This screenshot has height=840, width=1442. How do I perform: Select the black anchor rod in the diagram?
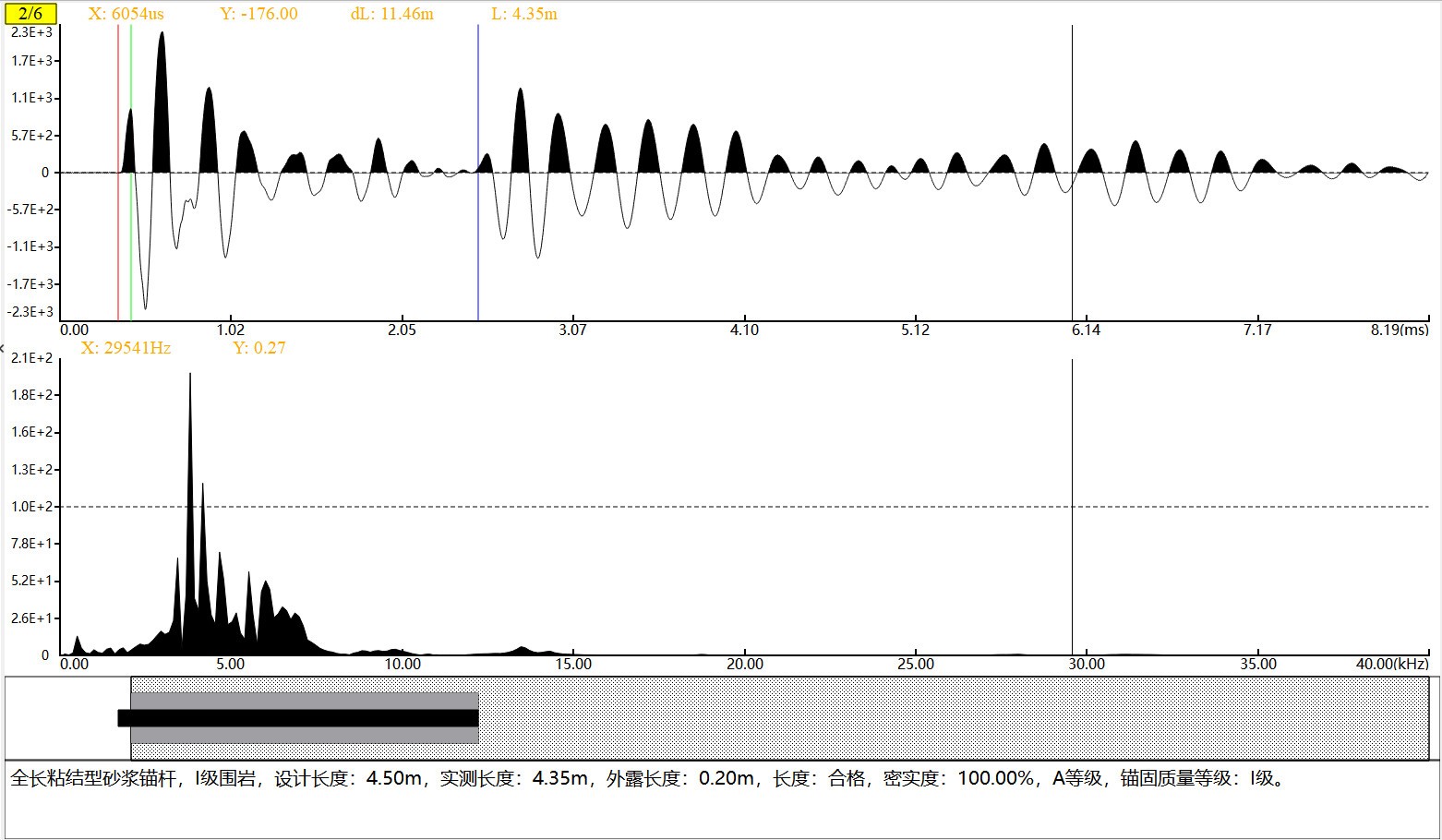click(297, 718)
